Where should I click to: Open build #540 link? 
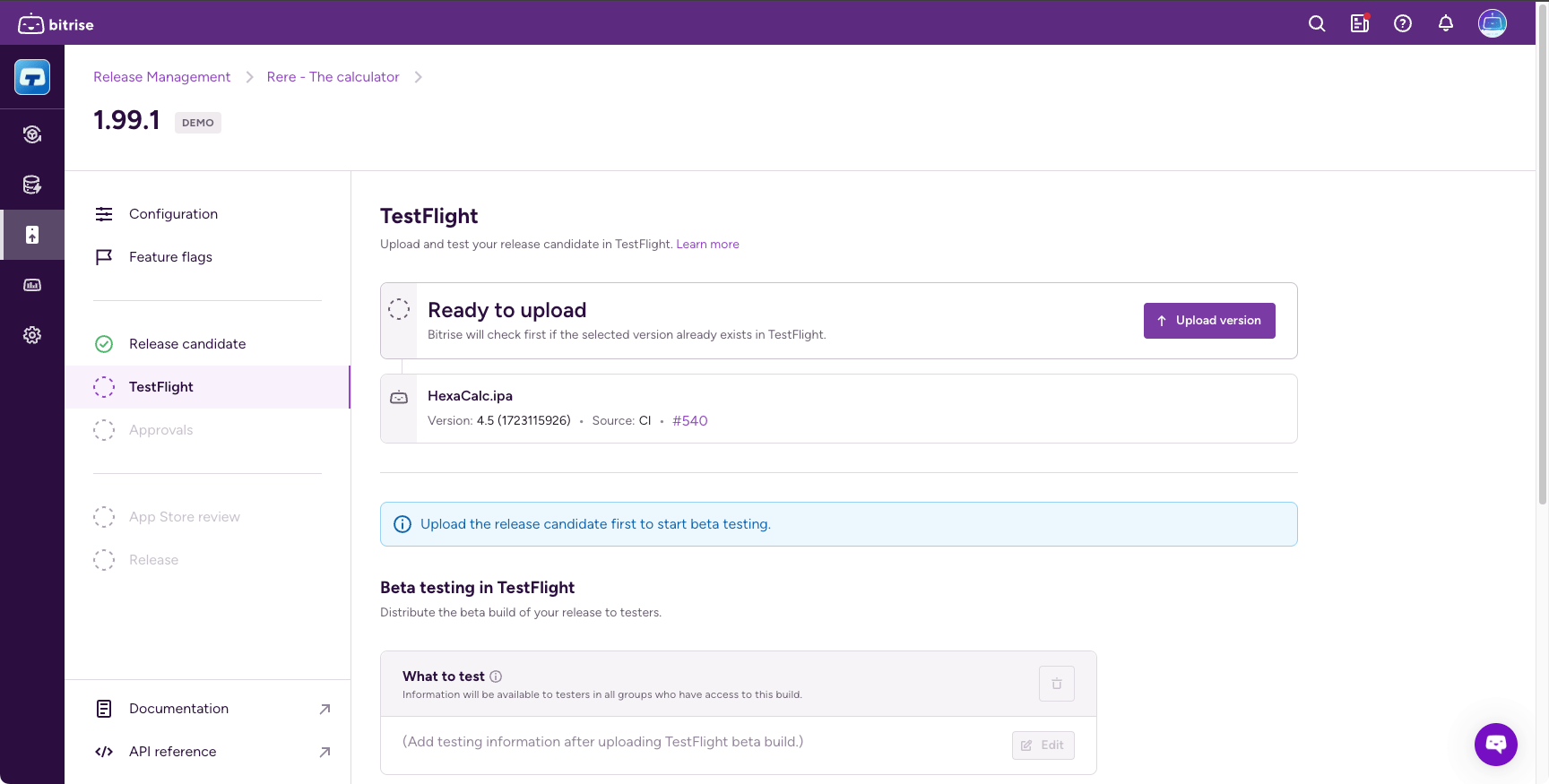coord(690,421)
